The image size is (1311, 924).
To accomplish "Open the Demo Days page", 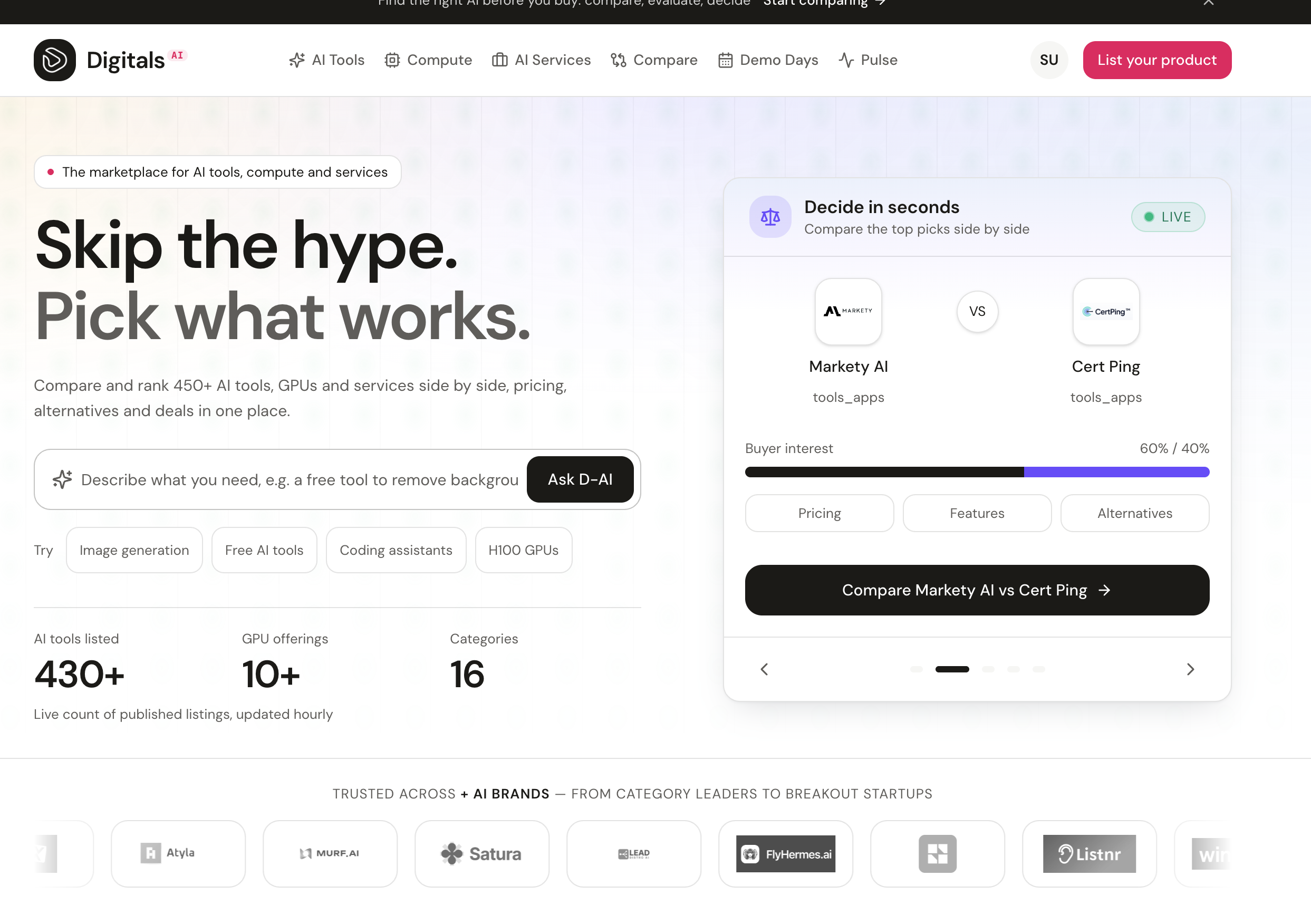I will tap(768, 60).
